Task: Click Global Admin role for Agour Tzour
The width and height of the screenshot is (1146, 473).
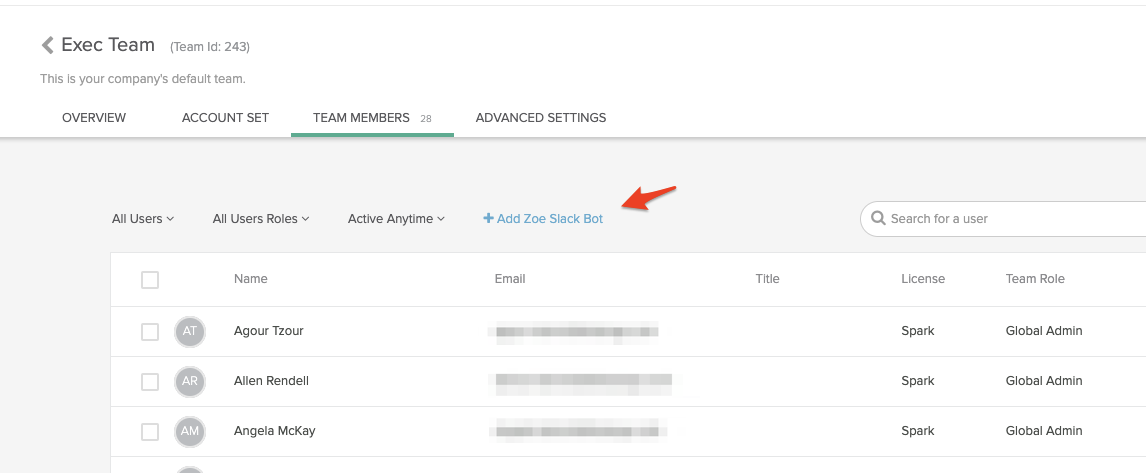Action: (1044, 331)
